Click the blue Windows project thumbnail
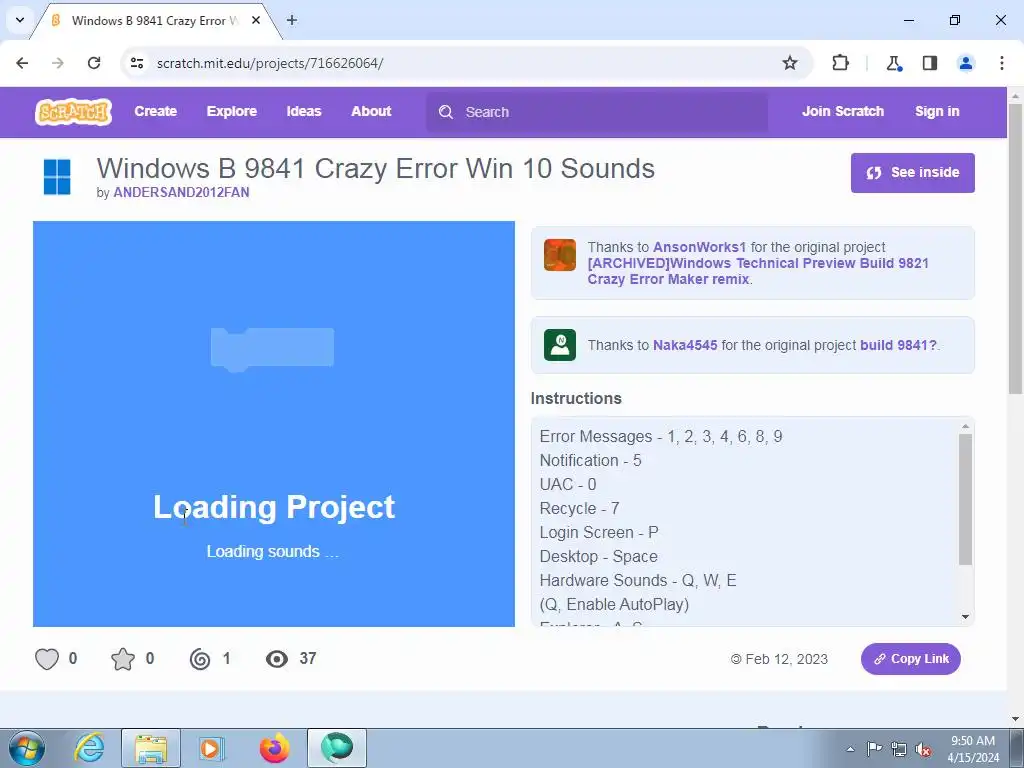 [x=57, y=177]
